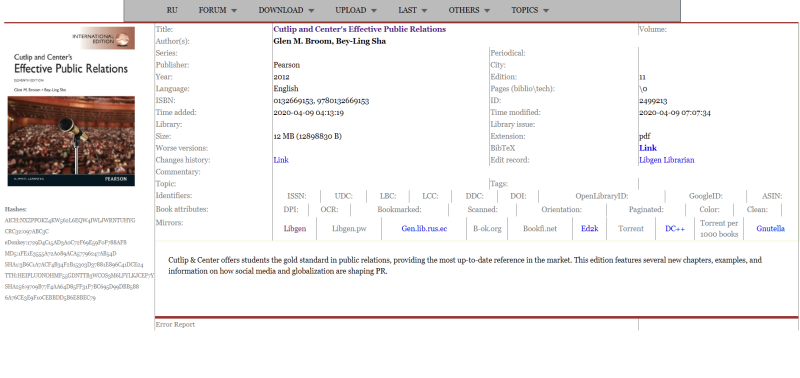
Task: Click the ASIN identifier cell
Action: pyautogui.click(x=772, y=196)
